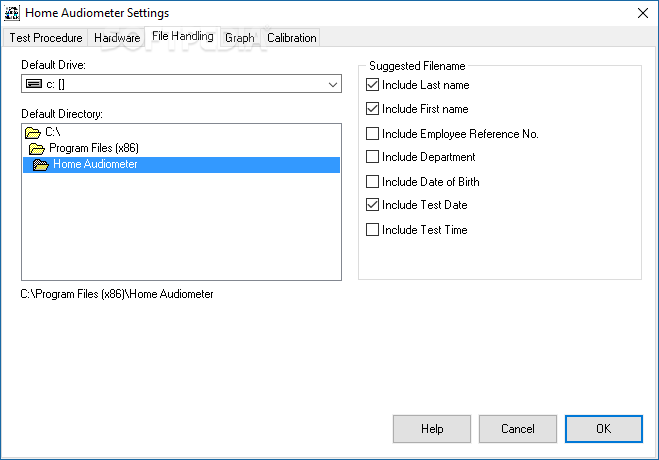This screenshot has width=659, height=460.
Task: Enable Include Employee Reference No.
Action: (372, 134)
